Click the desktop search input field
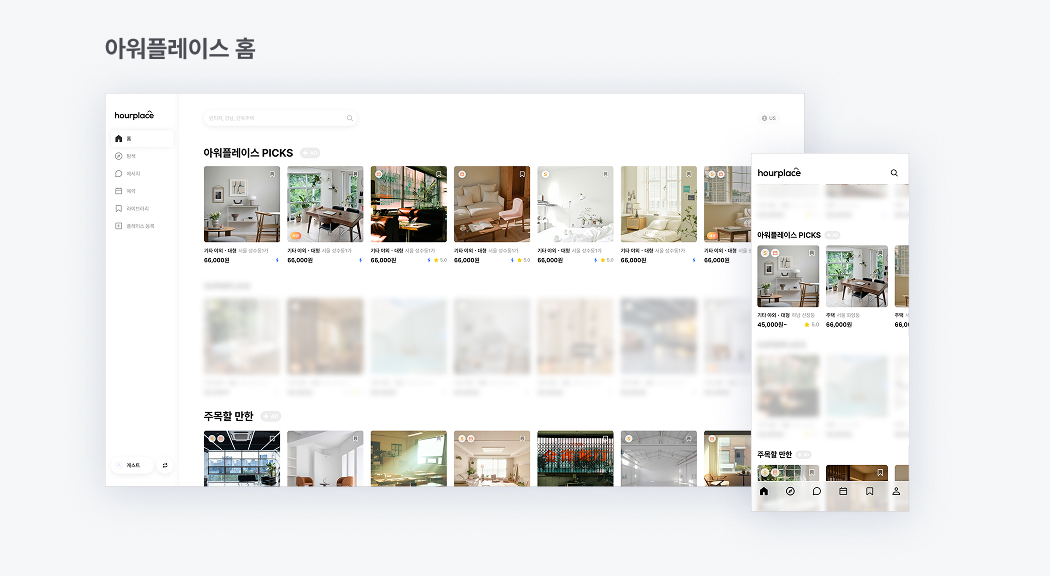This screenshot has width=1050, height=576. click(x=280, y=118)
